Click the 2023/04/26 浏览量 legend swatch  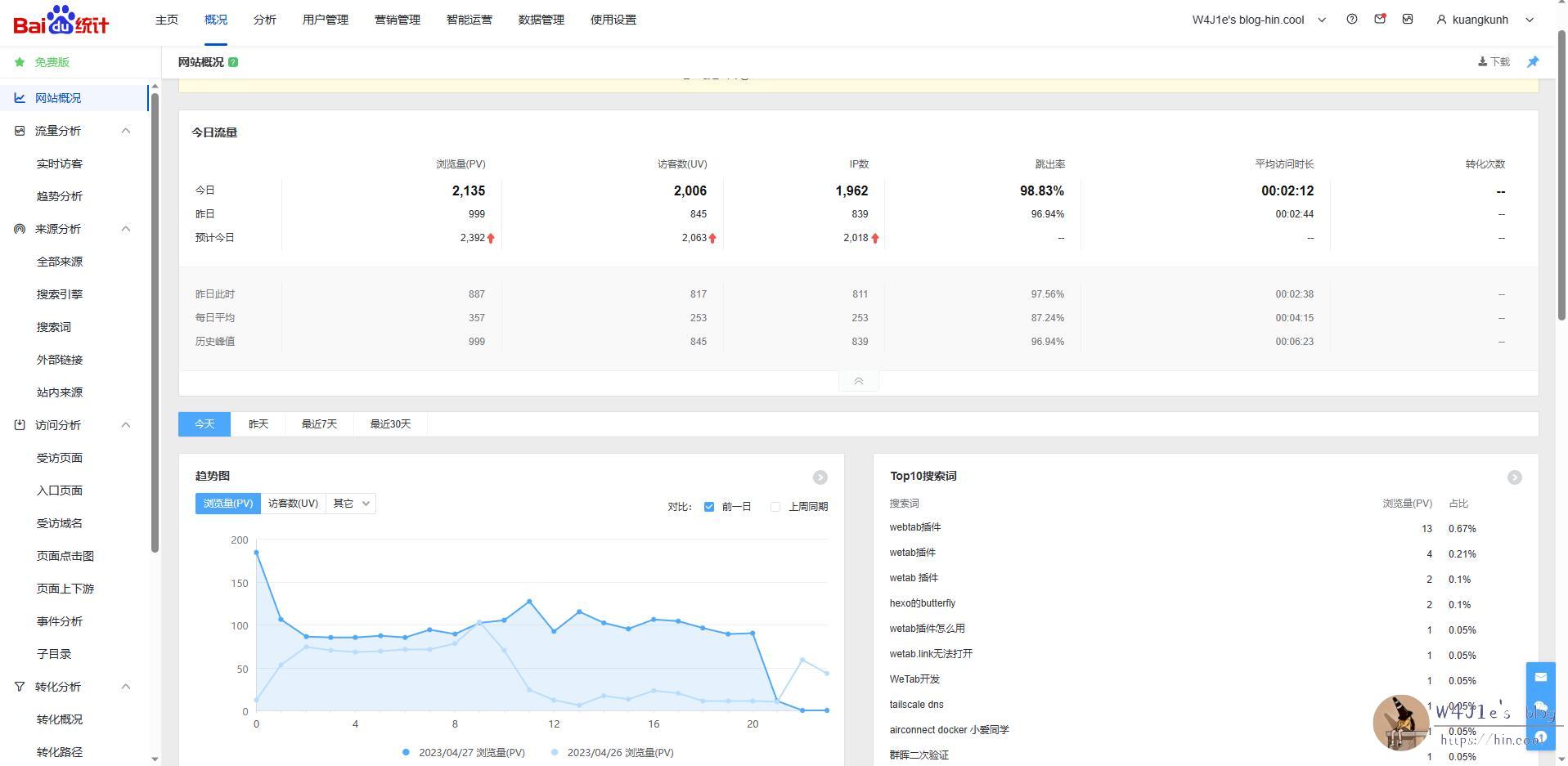pos(555,753)
